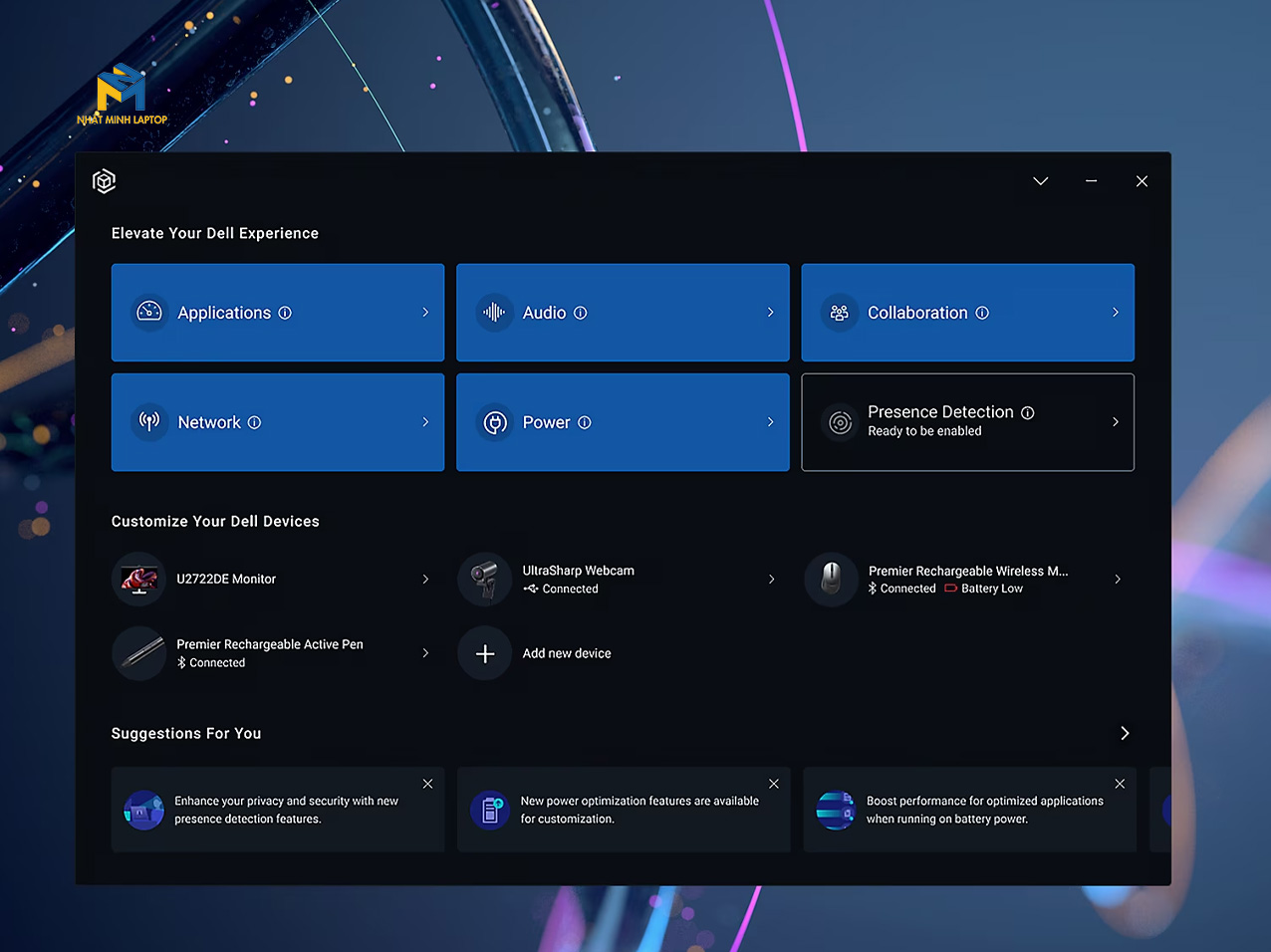Image resolution: width=1271 pixels, height=952 pixels.
Task: Expand the Collaboration tile chevron
Action: click(x=1116, y=313)
